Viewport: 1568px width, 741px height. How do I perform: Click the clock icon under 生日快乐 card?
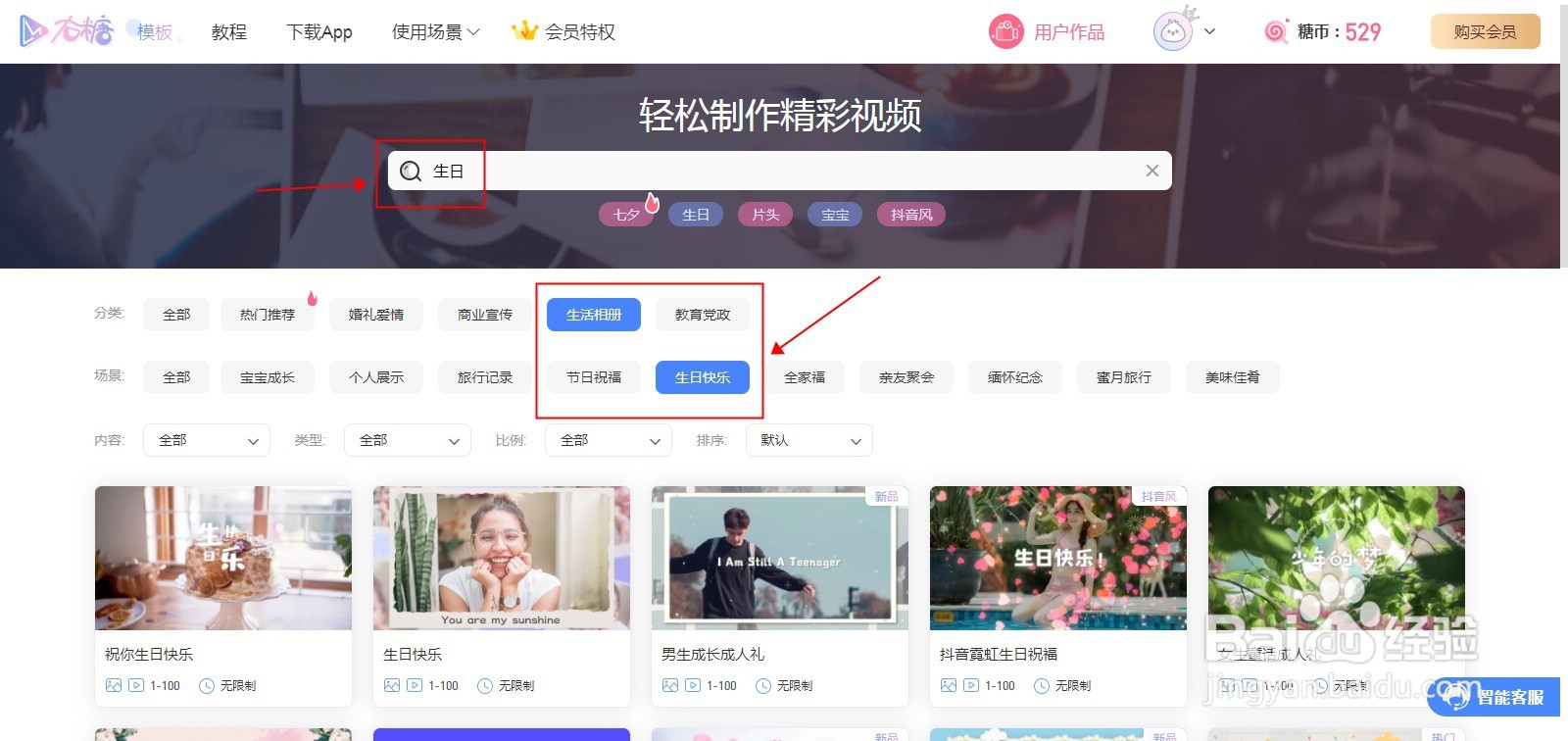click(x=485, y=685)
